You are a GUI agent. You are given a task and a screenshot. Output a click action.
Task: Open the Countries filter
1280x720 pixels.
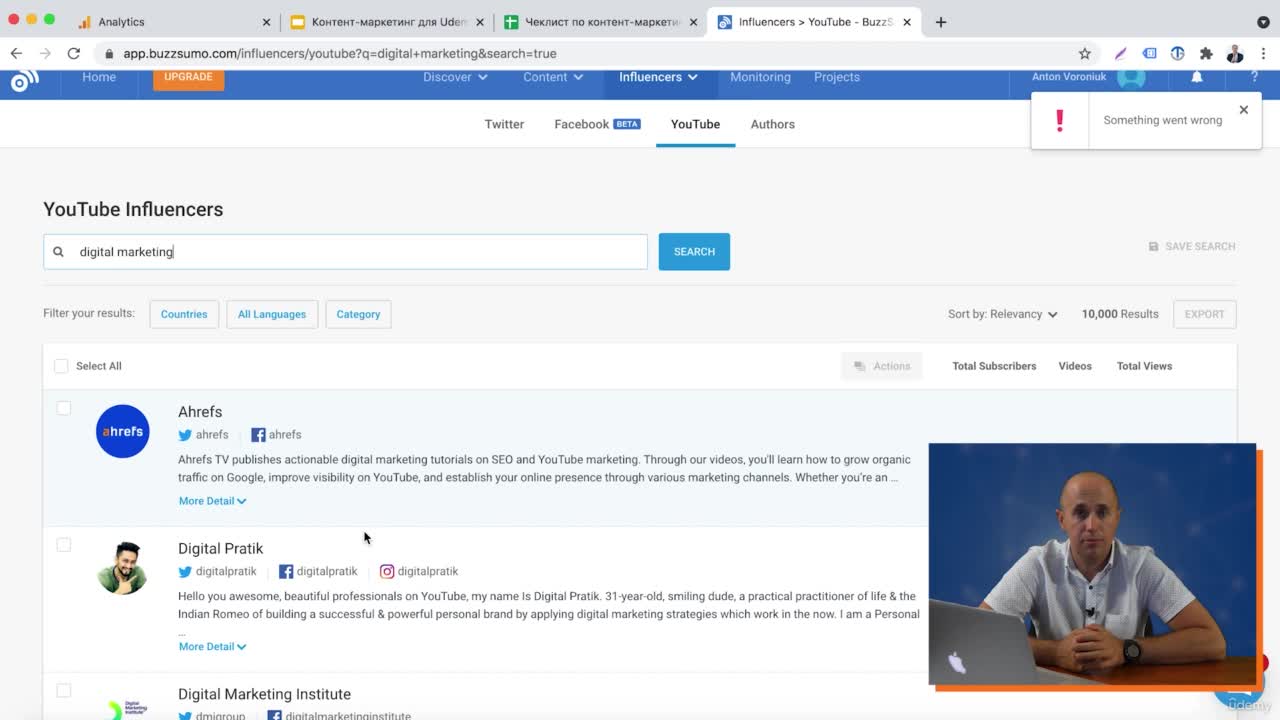point(184,314)
